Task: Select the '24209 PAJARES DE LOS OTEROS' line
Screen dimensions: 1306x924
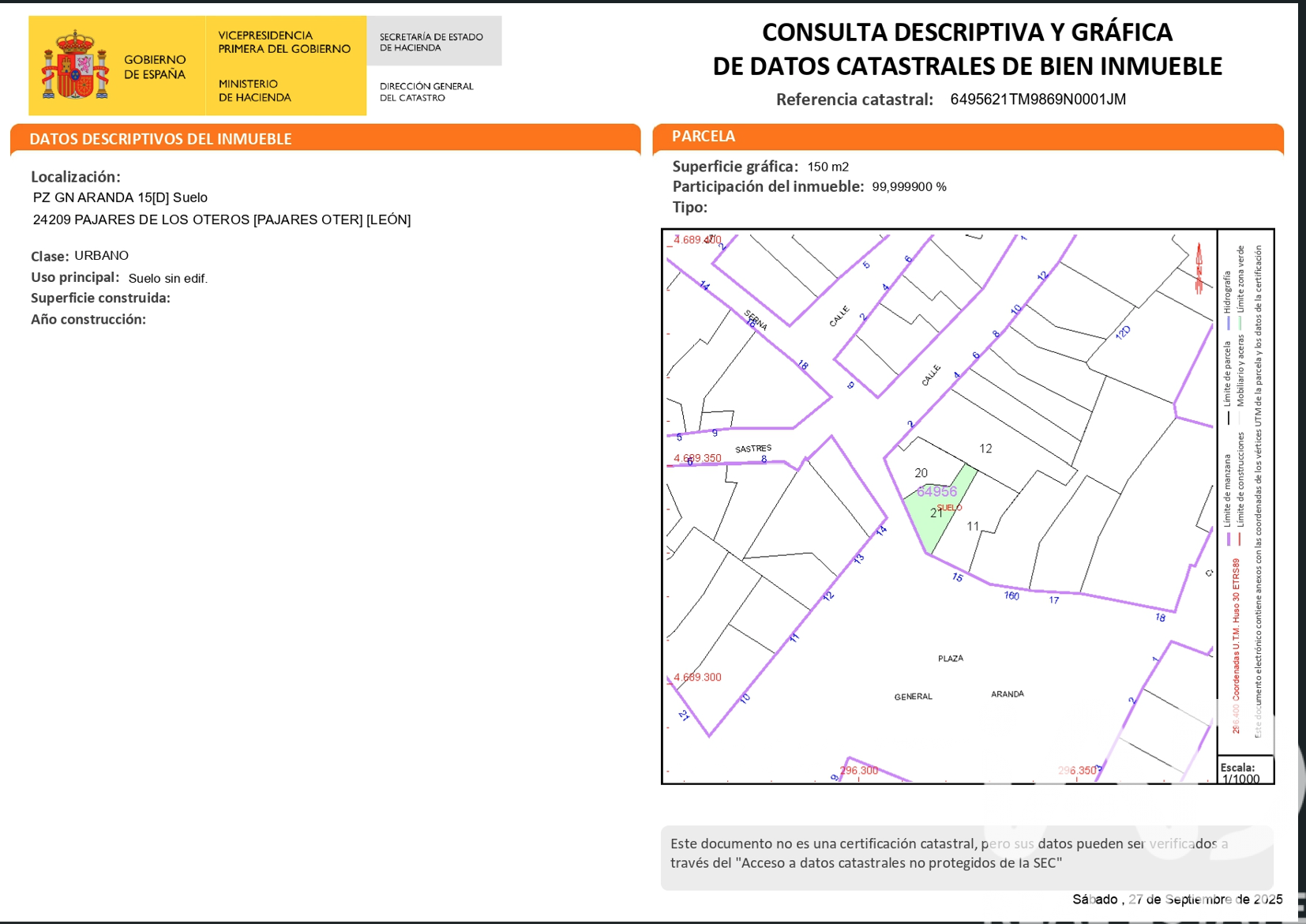Action: click(222, 220)
